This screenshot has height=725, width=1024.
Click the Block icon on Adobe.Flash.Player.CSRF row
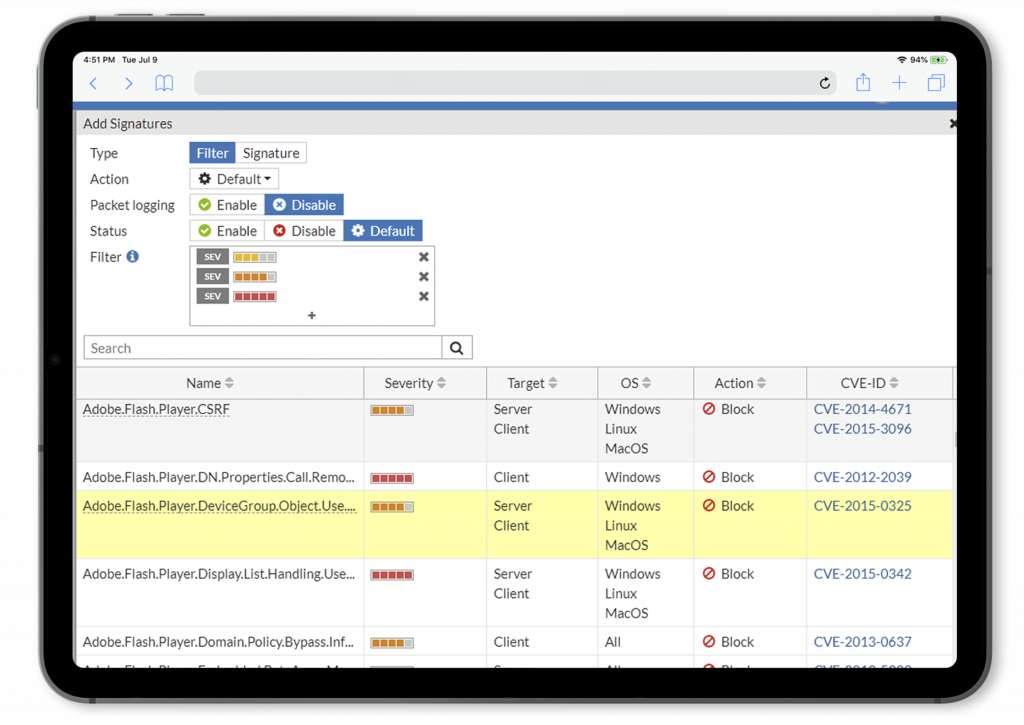tap(707, 408)
